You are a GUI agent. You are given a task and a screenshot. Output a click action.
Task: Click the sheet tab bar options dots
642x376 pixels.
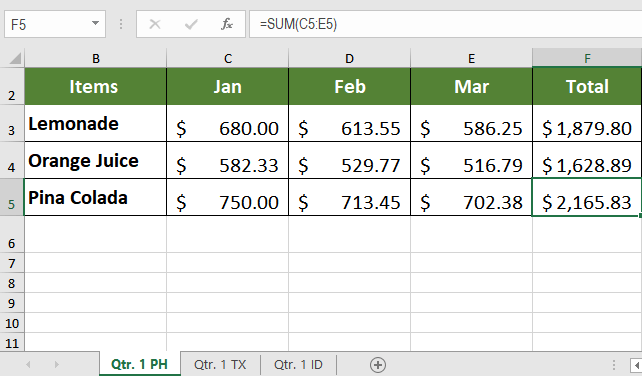[614, 365]
